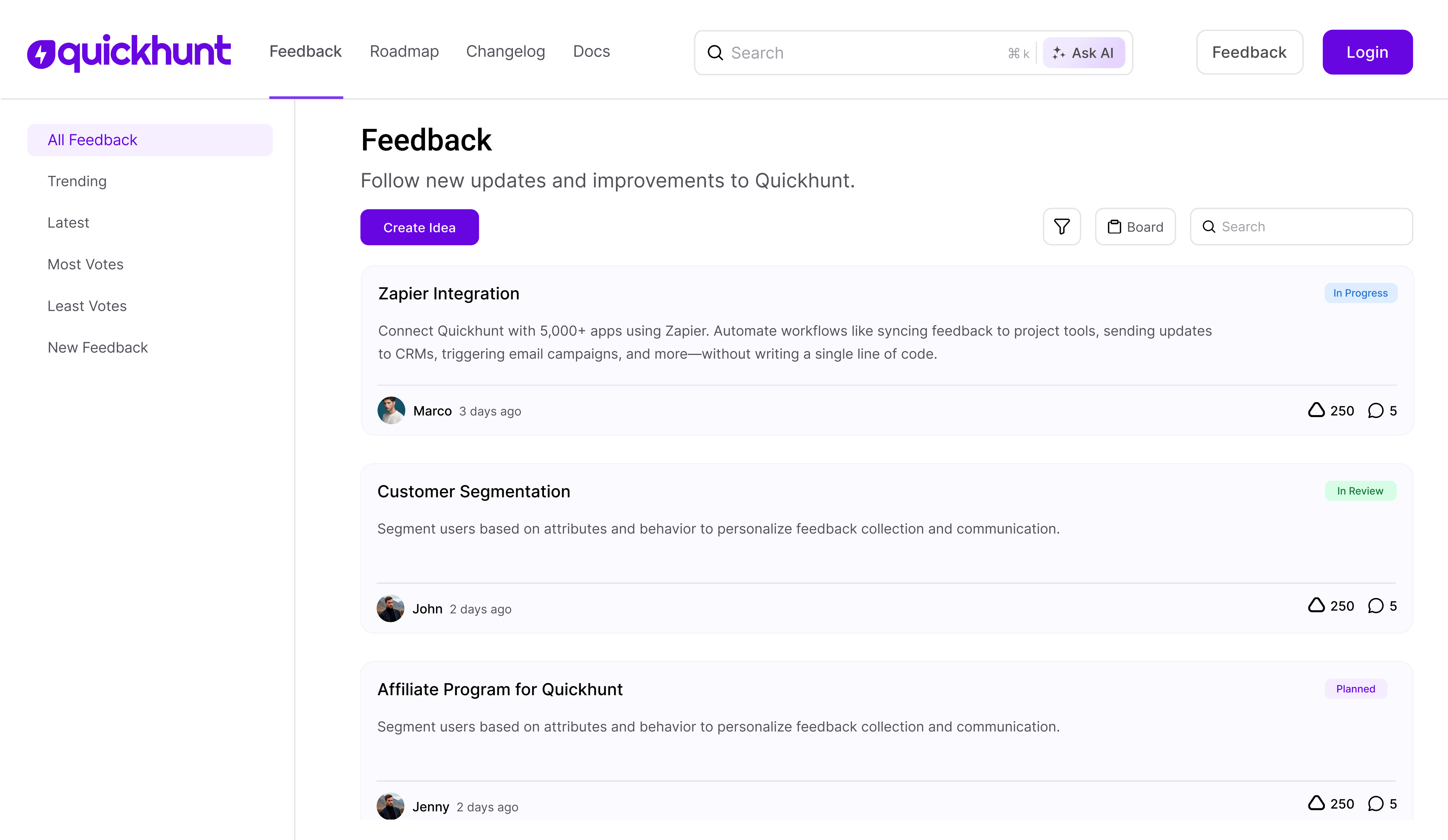Image resolution: width=1448 pixels, height=840 pixels.
Task: Click author name Jenny
Action: tap(431, 807)
